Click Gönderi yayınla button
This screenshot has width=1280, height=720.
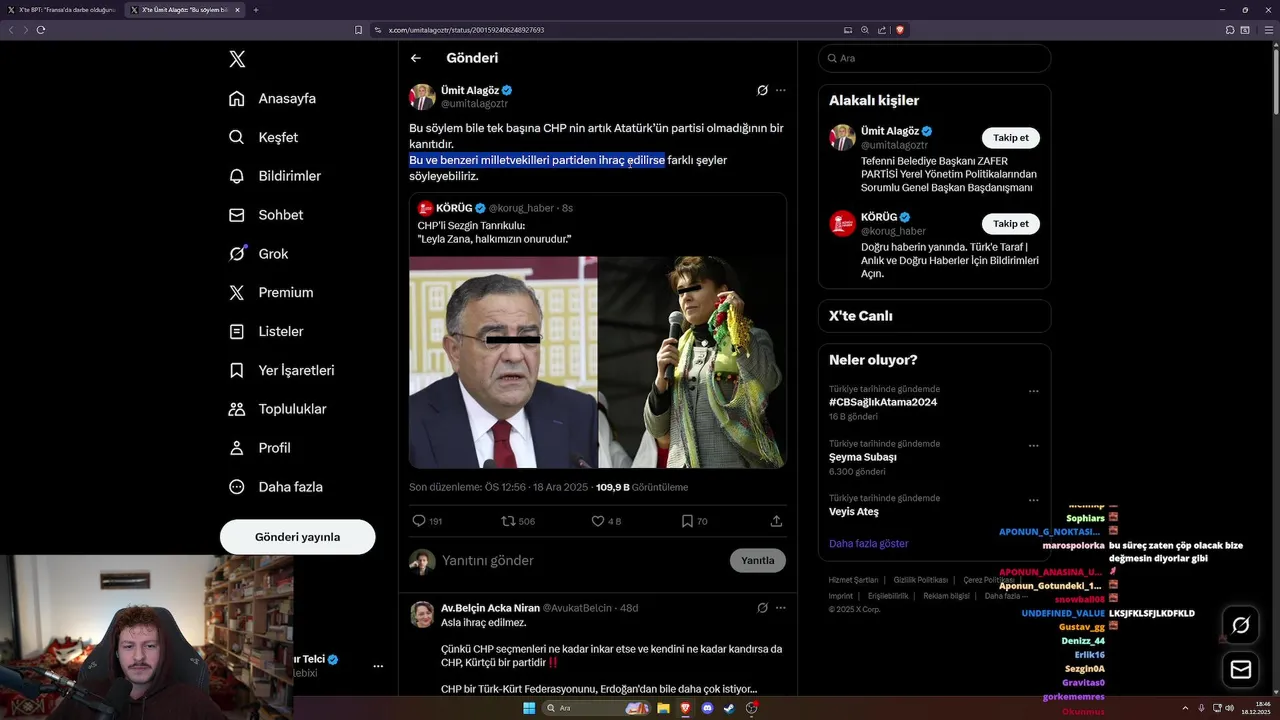(x=297, y=537)
